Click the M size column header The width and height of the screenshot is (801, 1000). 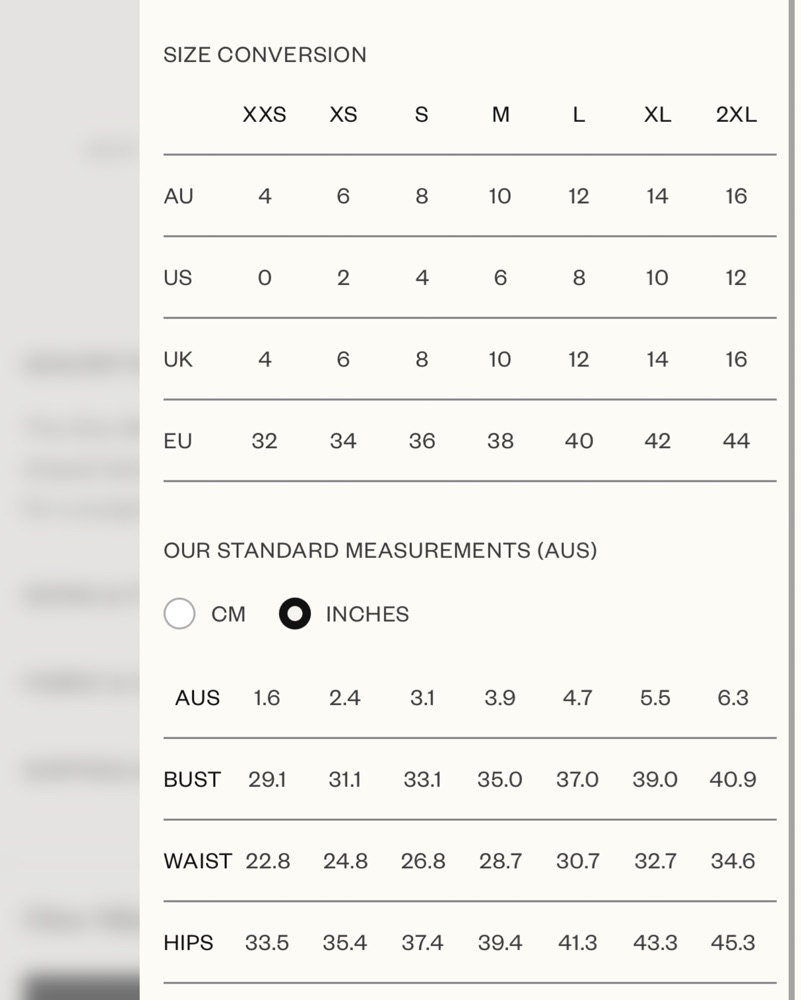[500, 115]
